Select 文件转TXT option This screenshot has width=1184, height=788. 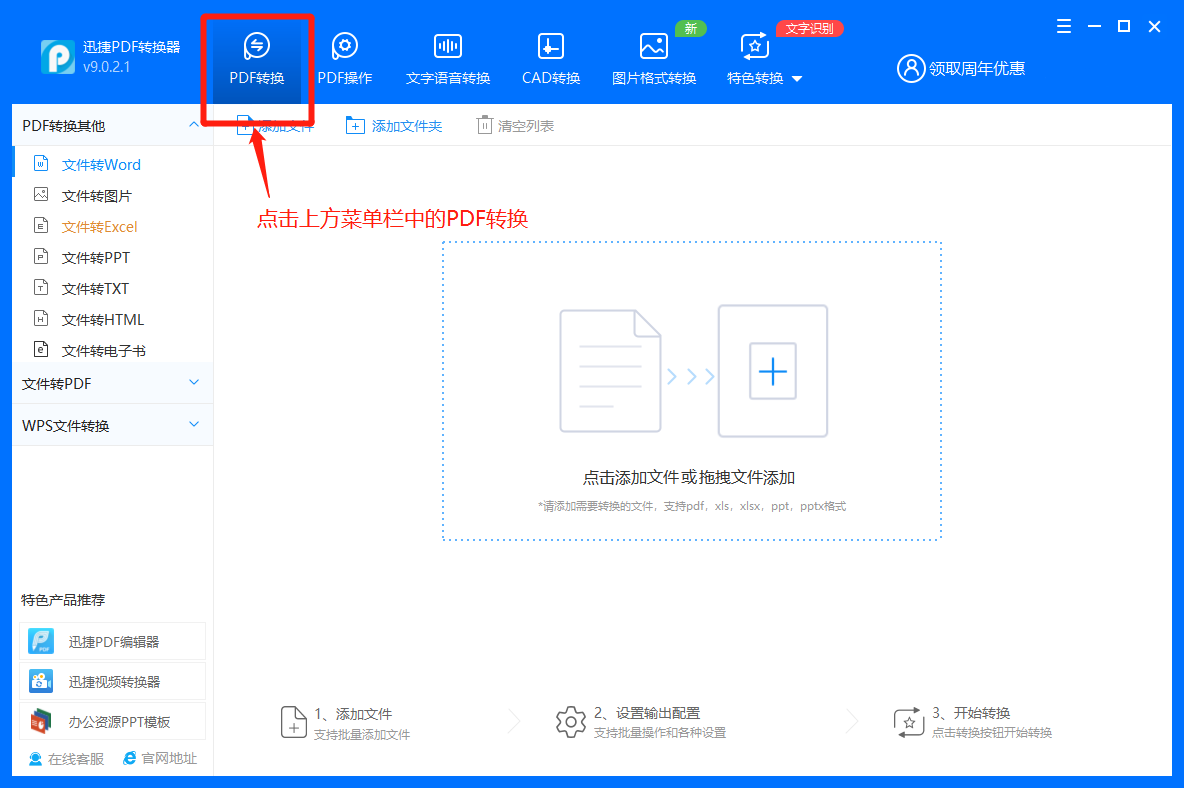(x=95, y=289)
